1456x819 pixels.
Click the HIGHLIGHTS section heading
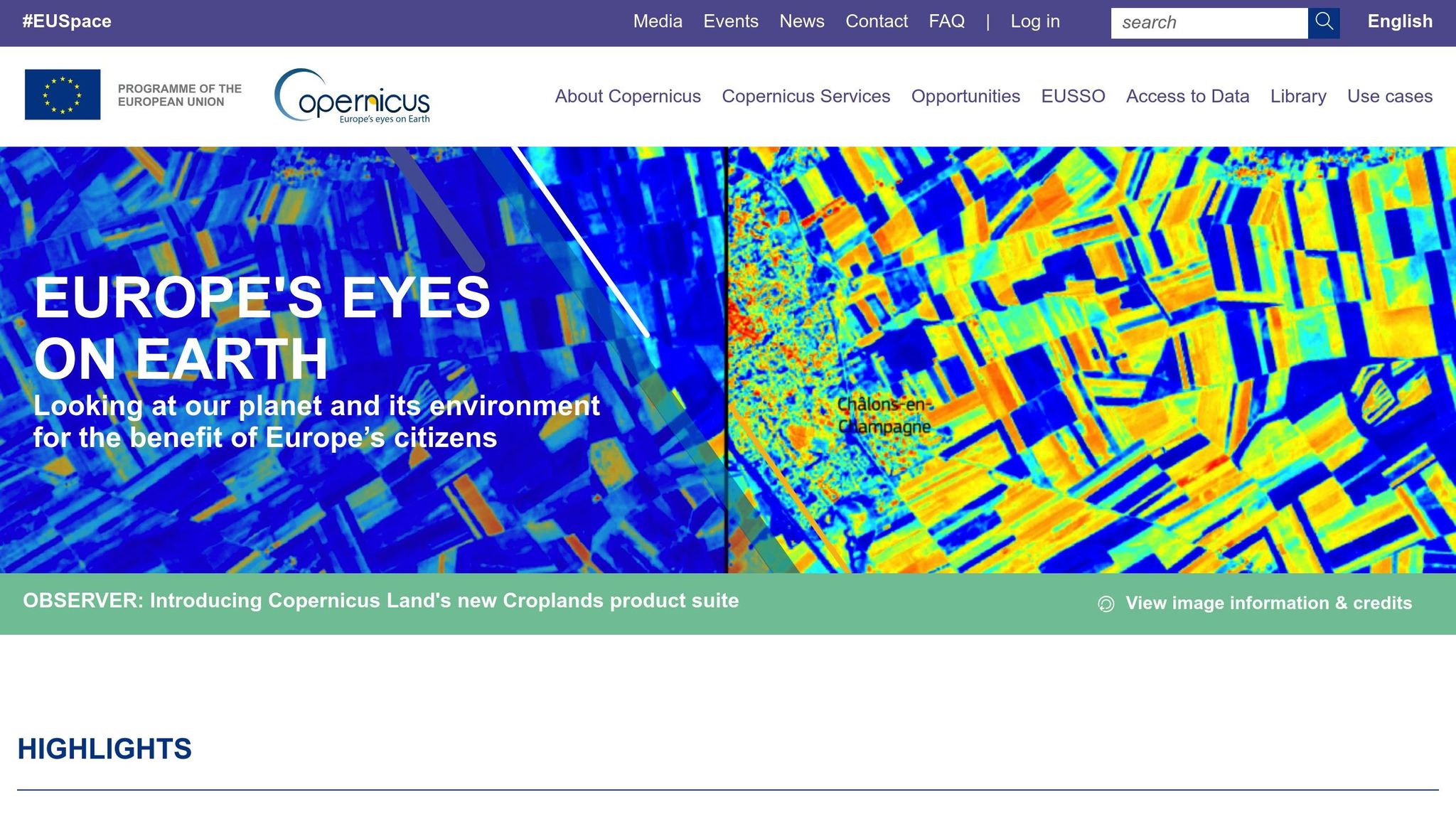point(105,749)
